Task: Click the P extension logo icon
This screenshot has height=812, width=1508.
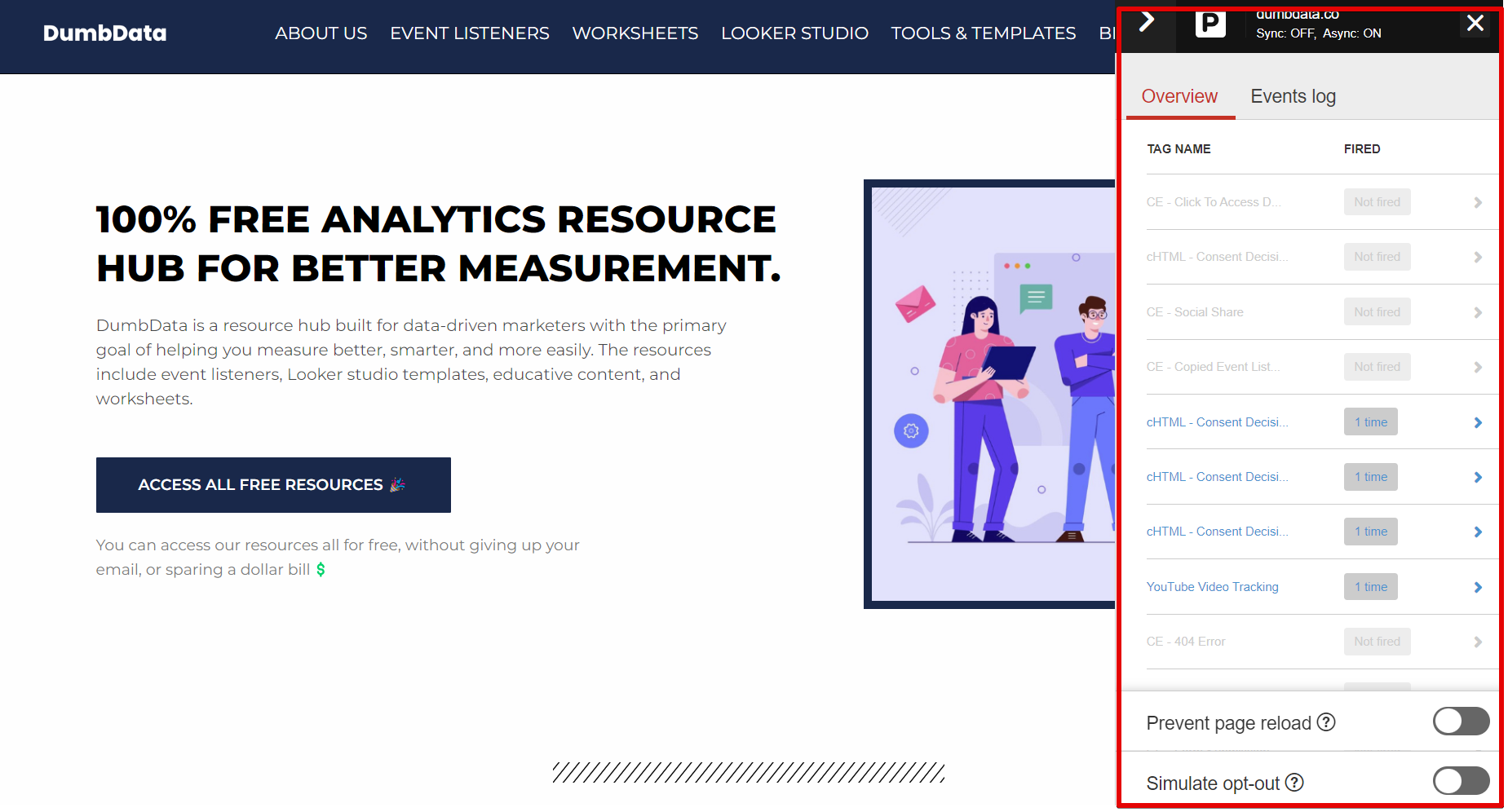Action: (1210, 24)
